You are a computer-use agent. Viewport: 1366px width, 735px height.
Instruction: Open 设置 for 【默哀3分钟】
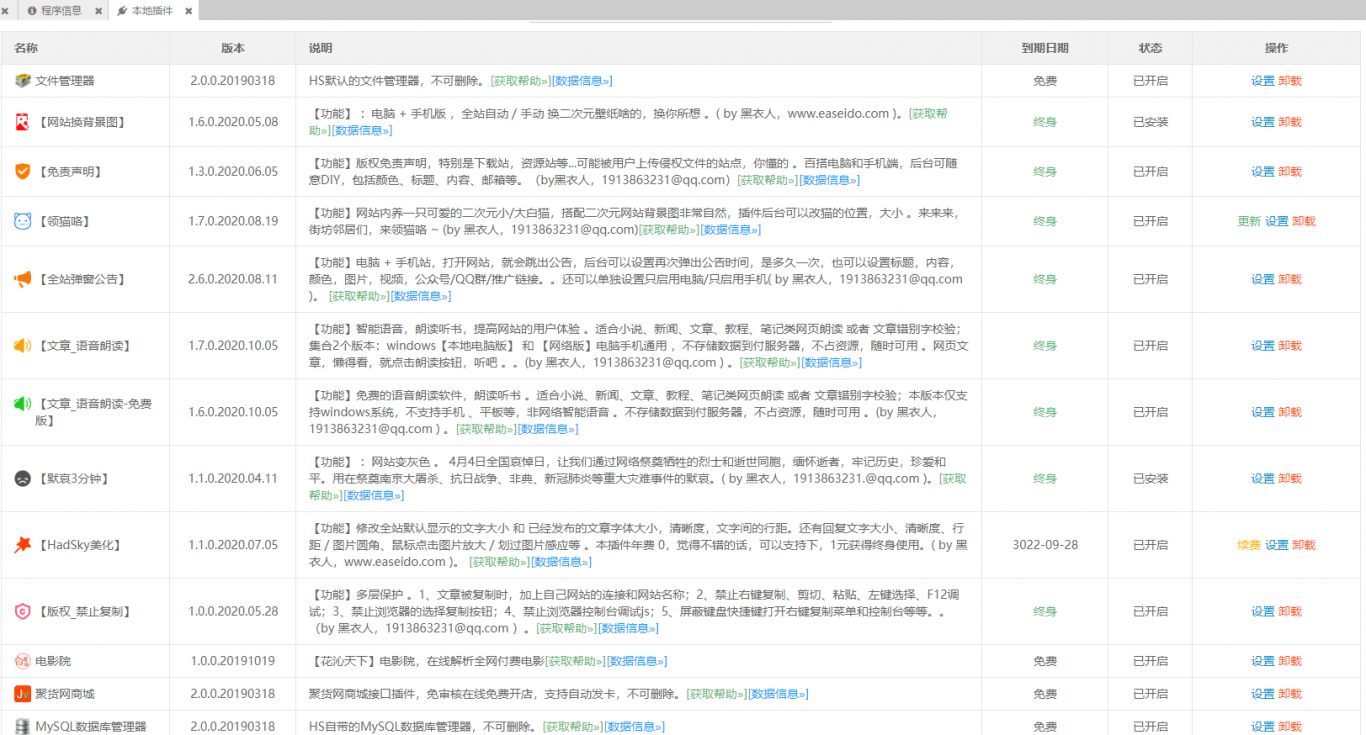(x=1263, y=478)
